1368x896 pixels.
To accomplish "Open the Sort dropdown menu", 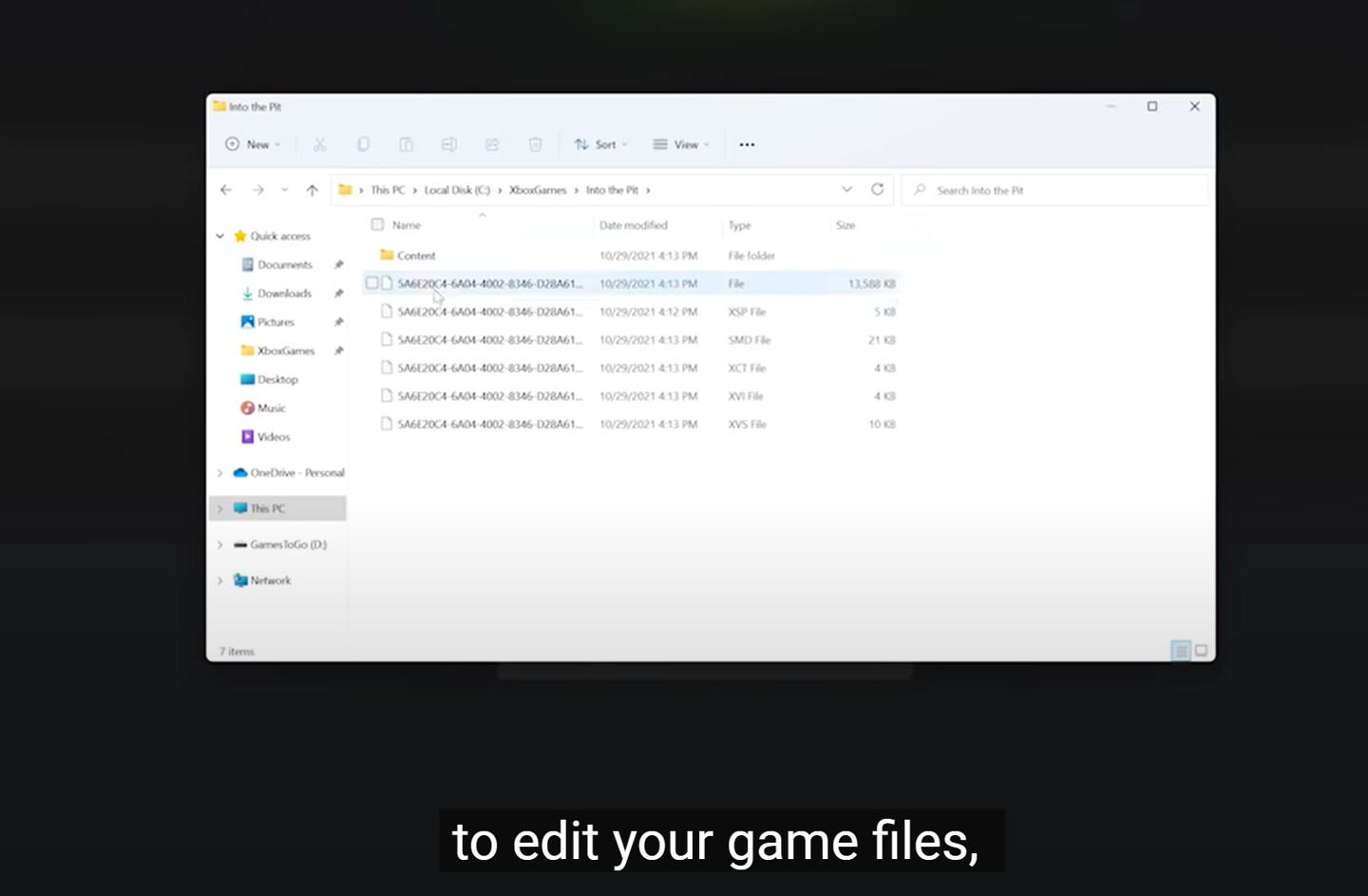I will click(600, 144).
